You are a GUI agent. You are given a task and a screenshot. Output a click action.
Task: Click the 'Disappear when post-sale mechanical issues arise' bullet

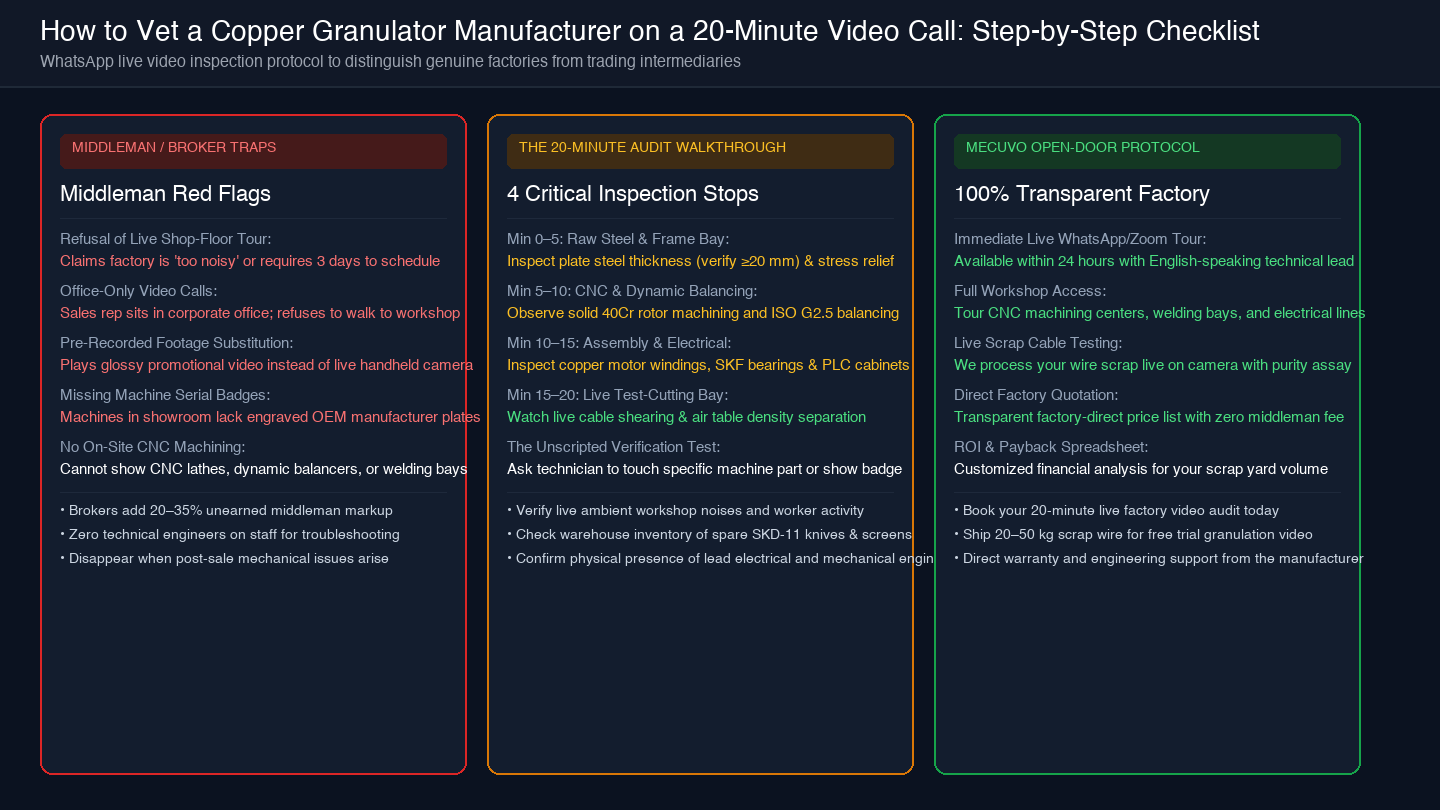click(224, 558)
